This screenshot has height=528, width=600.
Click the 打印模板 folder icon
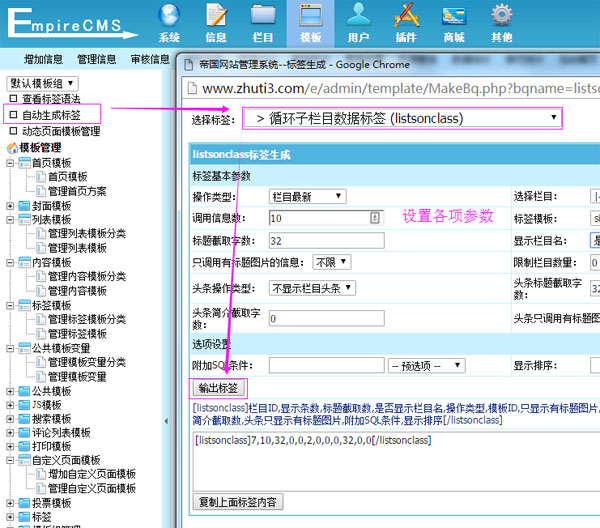[24, 446]
